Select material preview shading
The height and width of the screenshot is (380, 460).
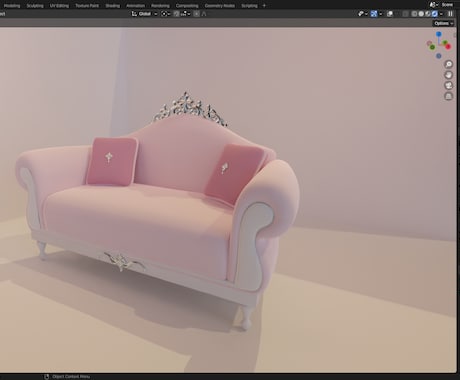(x=428, y=14)
